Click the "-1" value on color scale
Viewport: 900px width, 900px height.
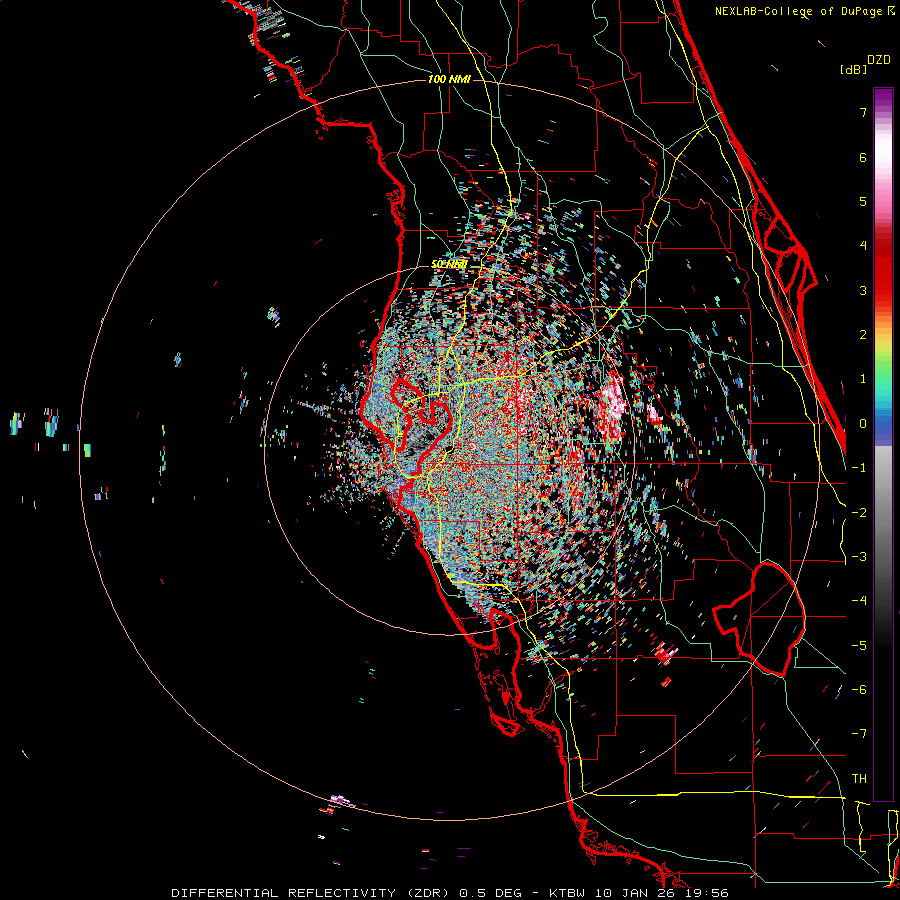tap(859, 468)
